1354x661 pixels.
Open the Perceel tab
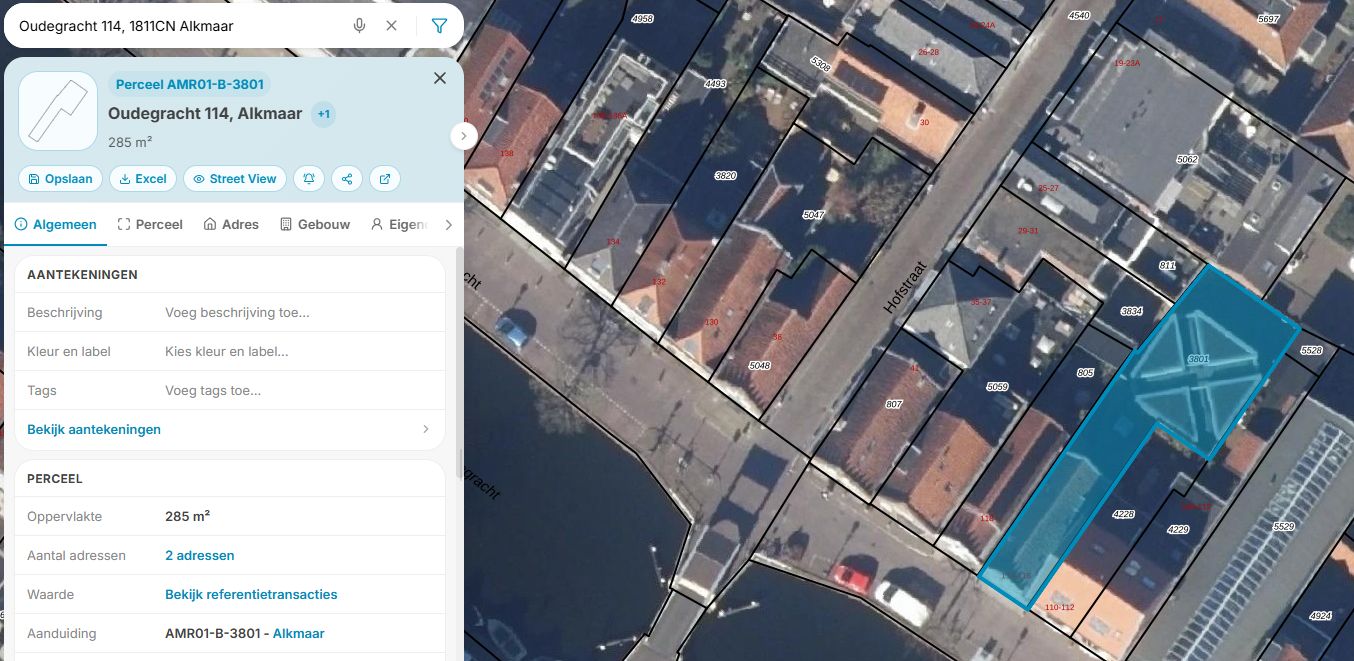150,225
